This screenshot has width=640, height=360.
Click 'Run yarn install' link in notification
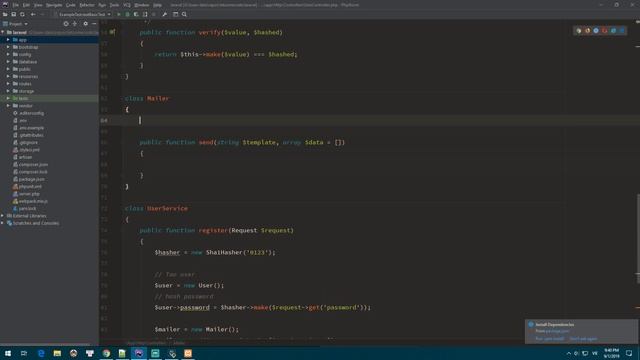click(549, 339)
